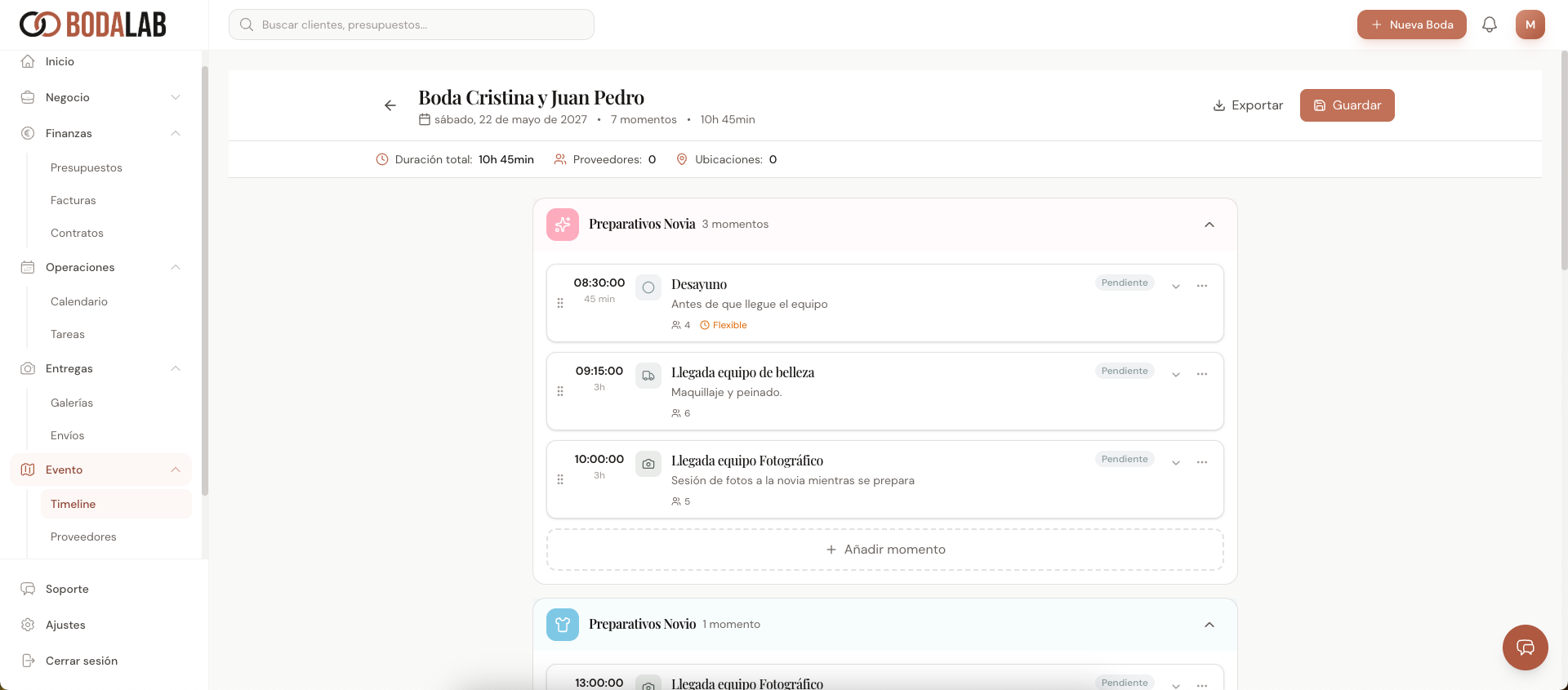Collapse the Preparativos Novio section
This screenshot has width=1568, height=690.
click(x=1209, y=625)
